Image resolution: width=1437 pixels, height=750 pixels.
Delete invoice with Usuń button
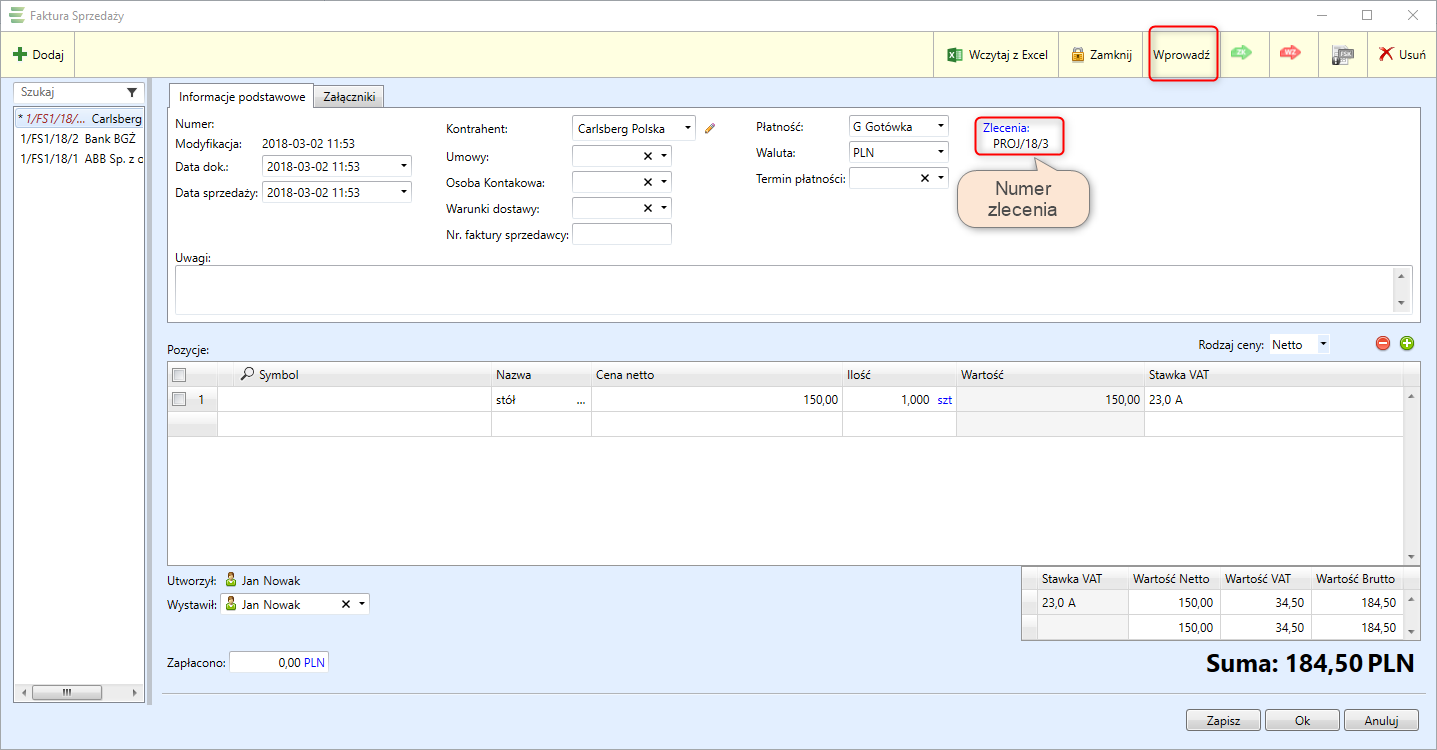click(1402, 55)
